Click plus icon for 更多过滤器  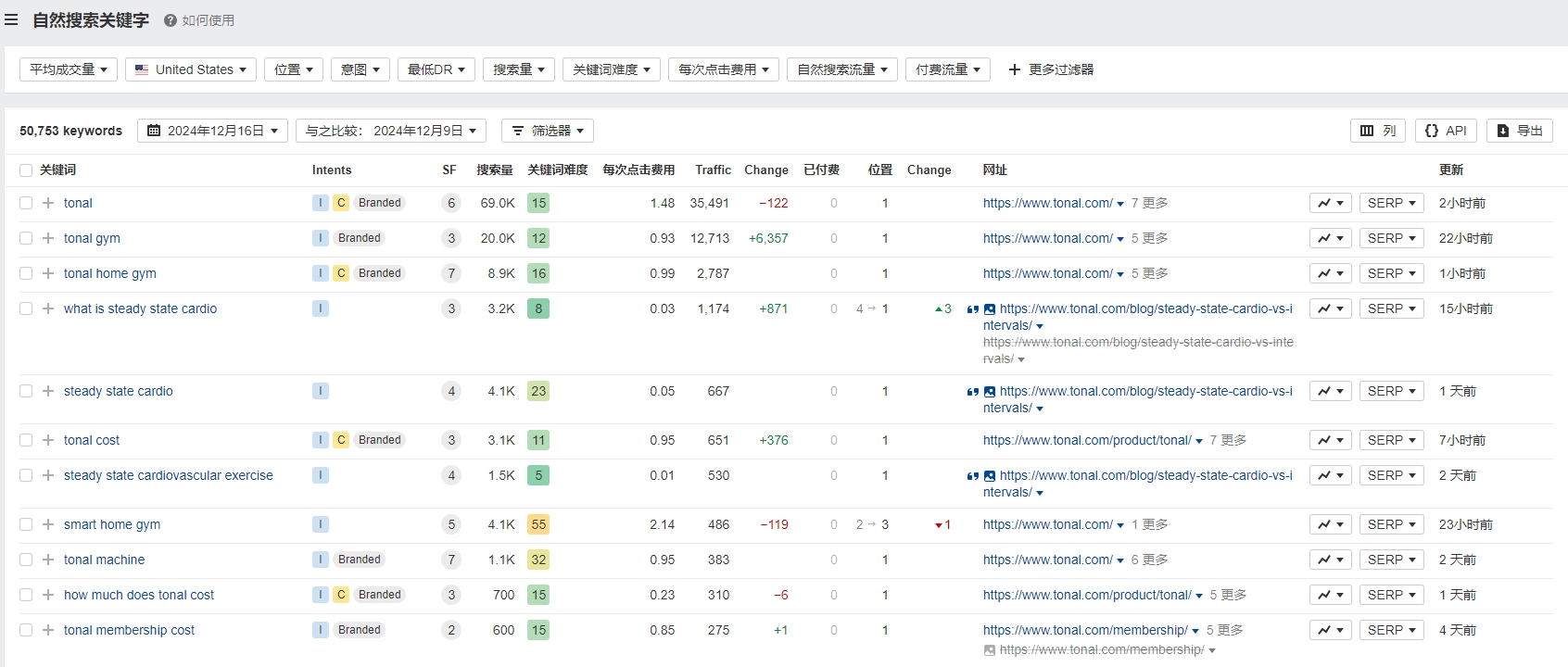pos(1015,69)
